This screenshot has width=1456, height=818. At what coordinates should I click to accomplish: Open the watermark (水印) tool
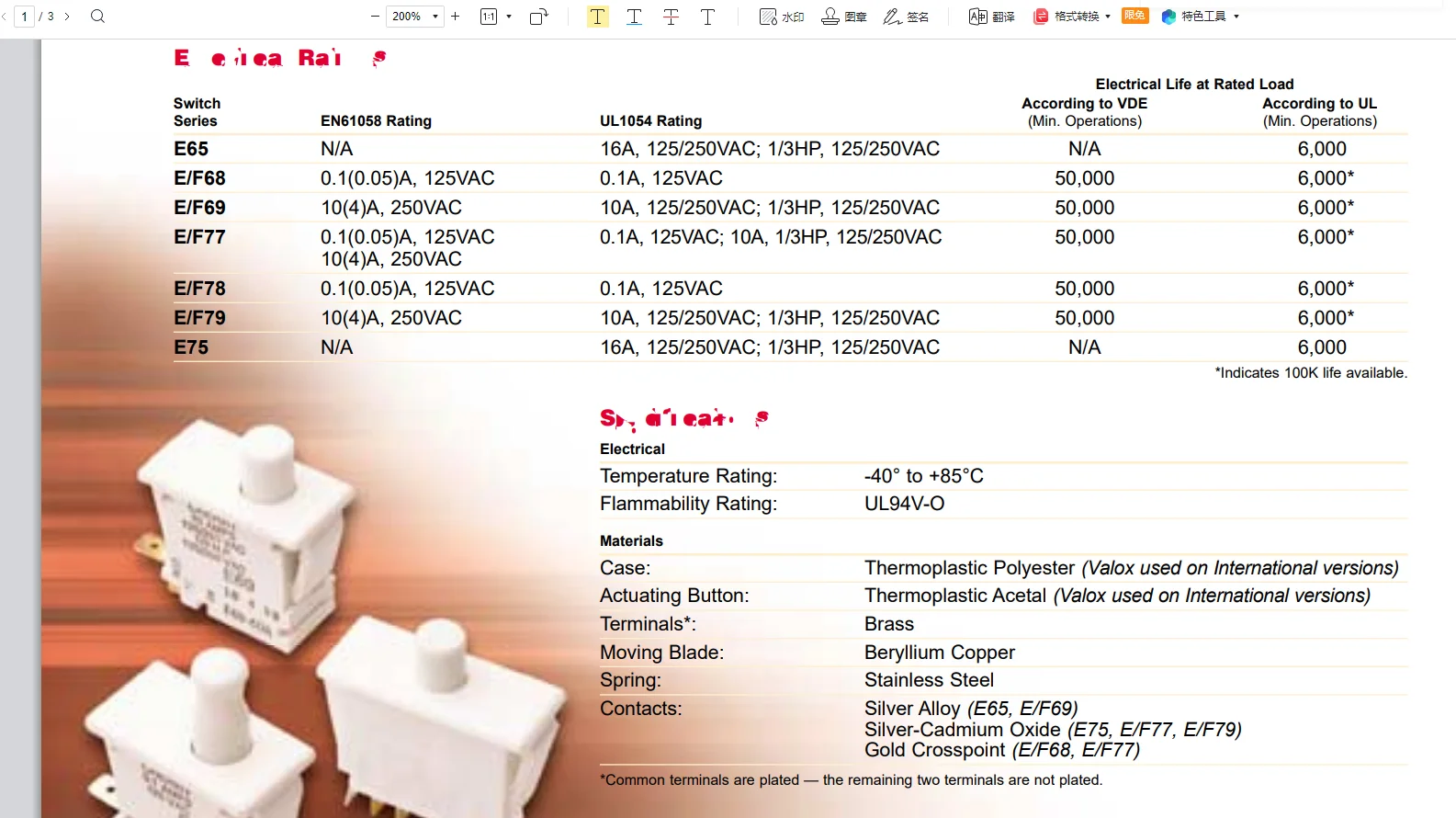click(782, 17)
